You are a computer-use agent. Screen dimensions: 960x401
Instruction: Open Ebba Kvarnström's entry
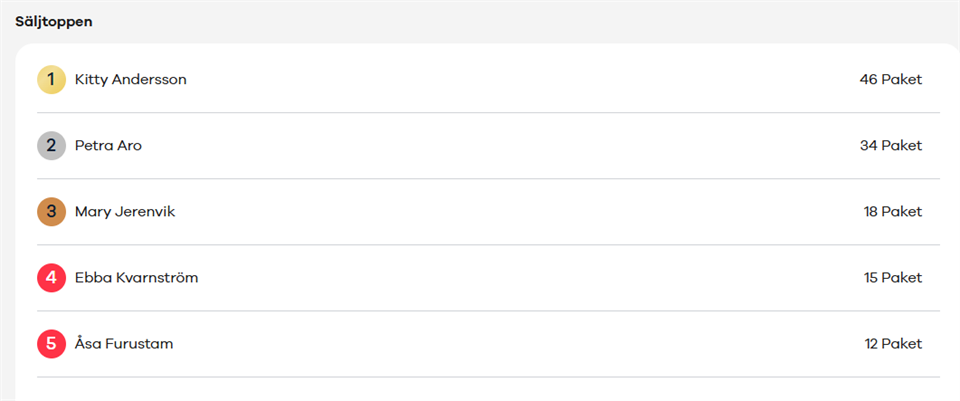click(x=136, y=277)
